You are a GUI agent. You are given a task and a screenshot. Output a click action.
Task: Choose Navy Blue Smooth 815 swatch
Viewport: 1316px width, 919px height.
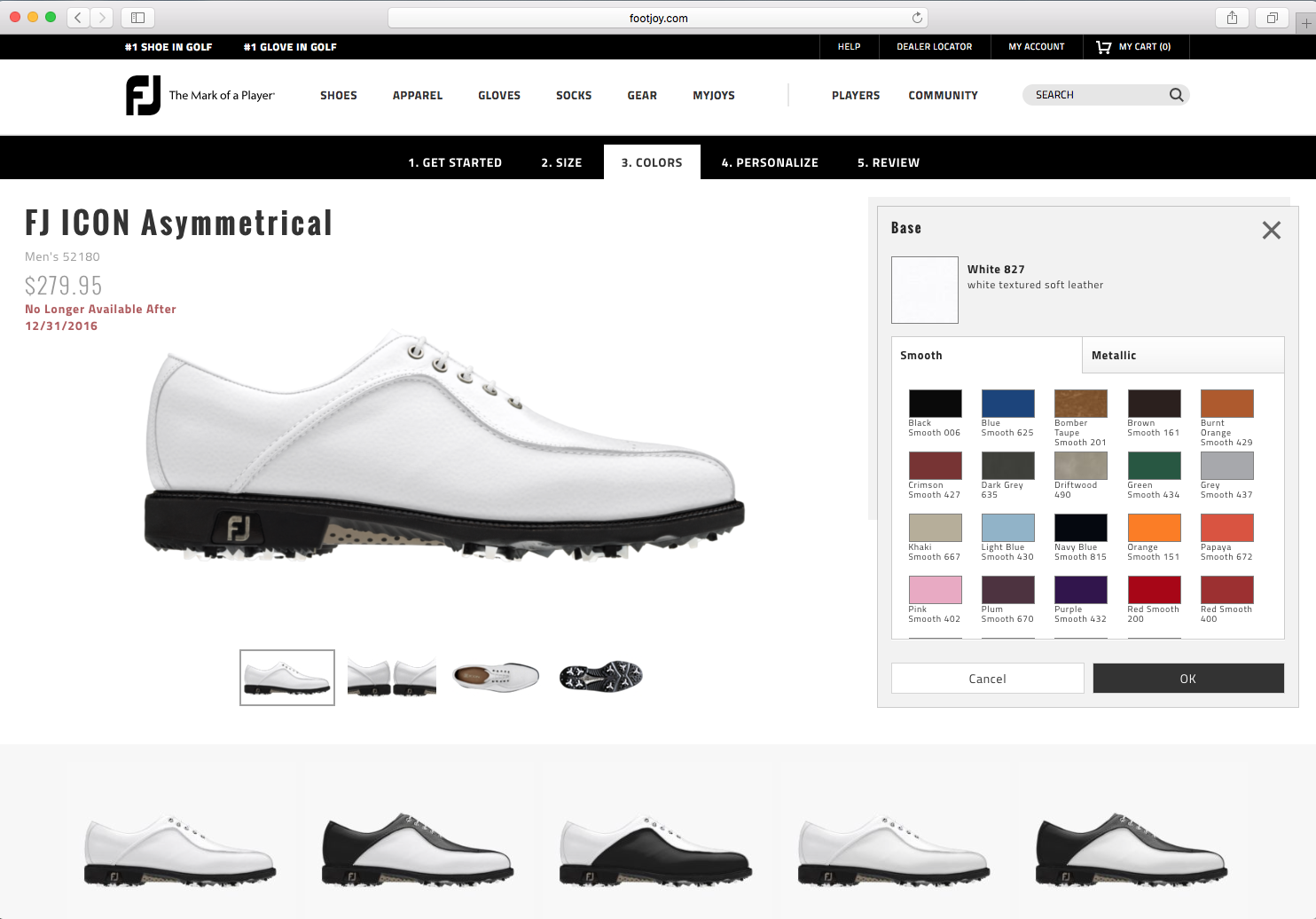click(x=1080, y=528)
